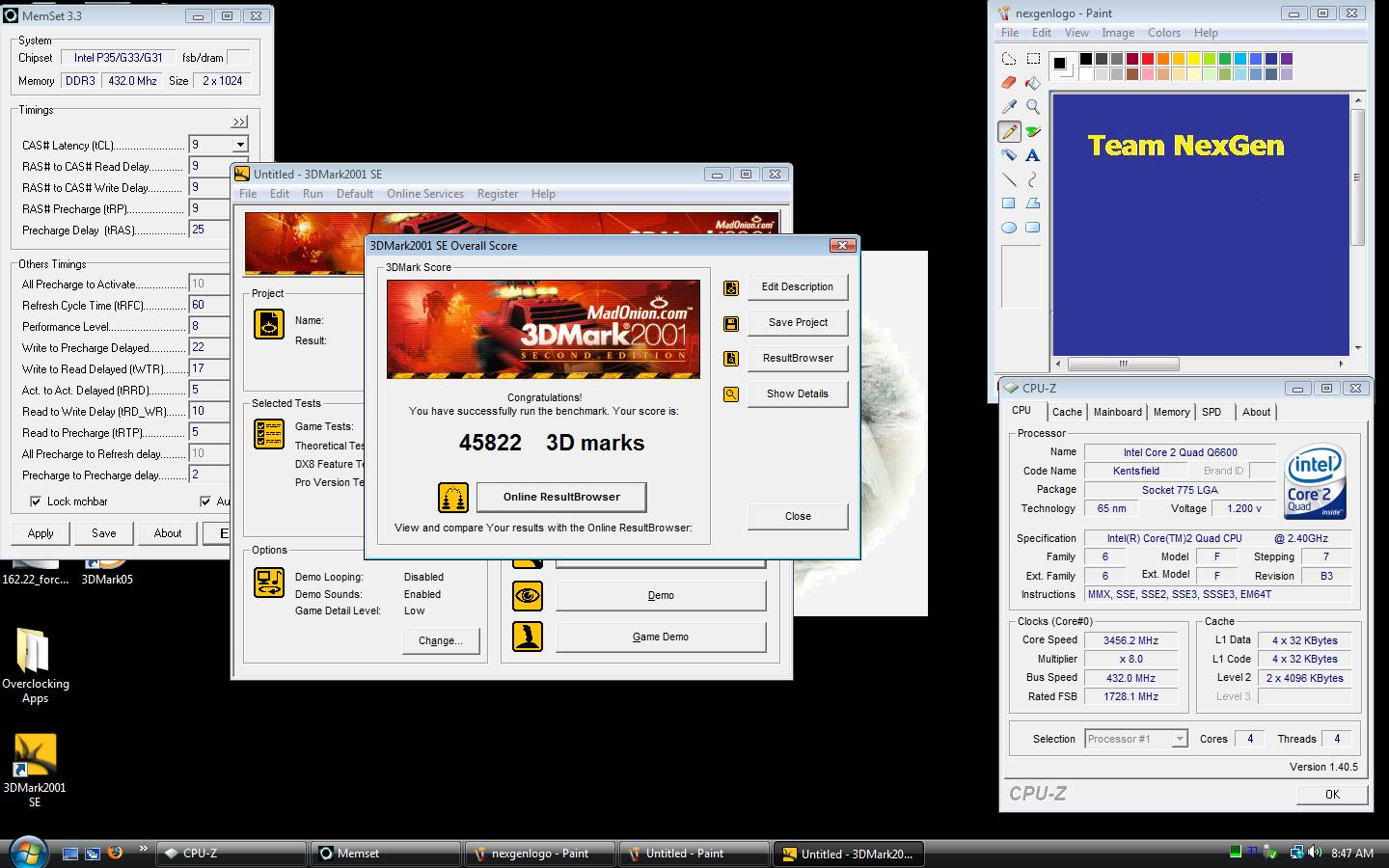Toggle the partially hidden Au checkbox in MemSet
Viewport: 1389px width, 868px height.
coord(205,502)
